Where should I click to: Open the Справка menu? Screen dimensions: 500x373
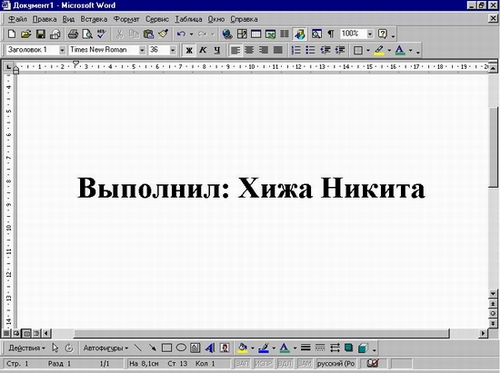pyautogui.click(x=244, y=19)
